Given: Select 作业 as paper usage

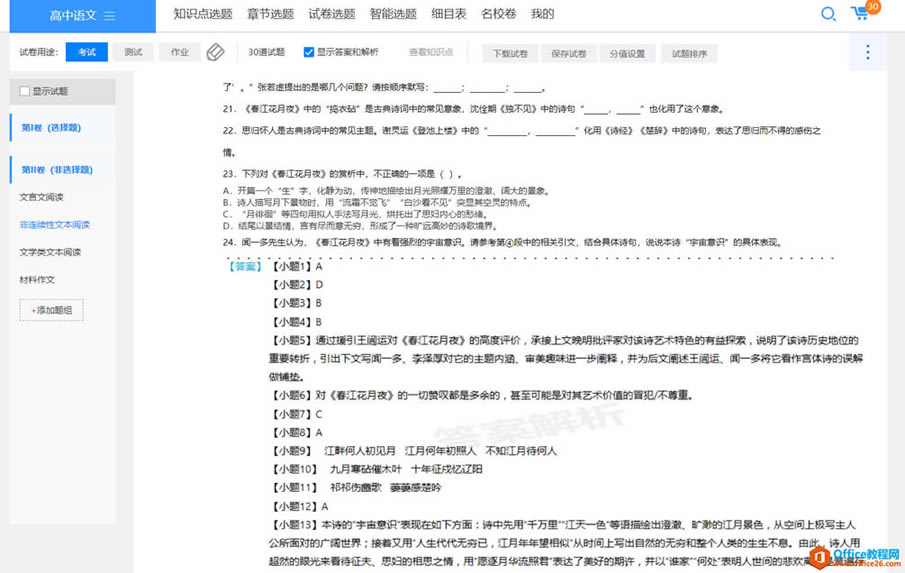Looking at the screenshot, I should pos(179,52).
